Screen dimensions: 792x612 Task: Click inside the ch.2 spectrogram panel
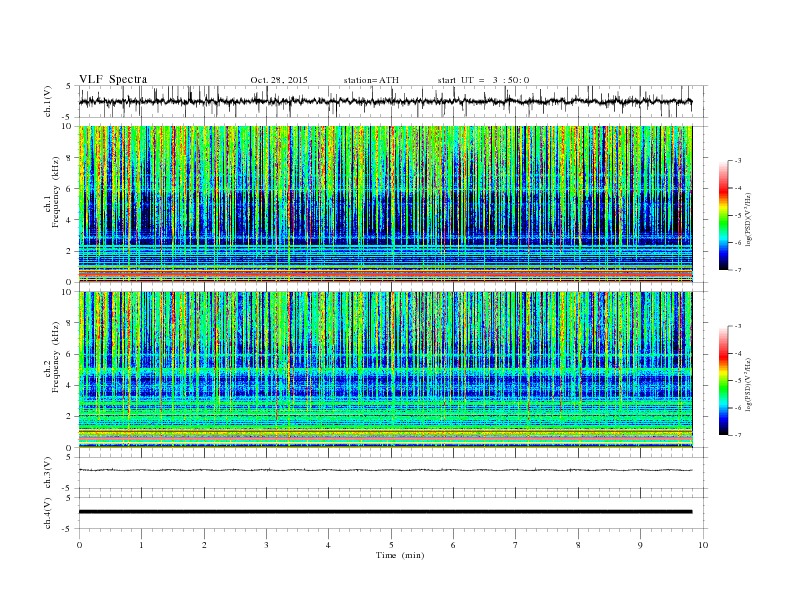click(385, 370)
